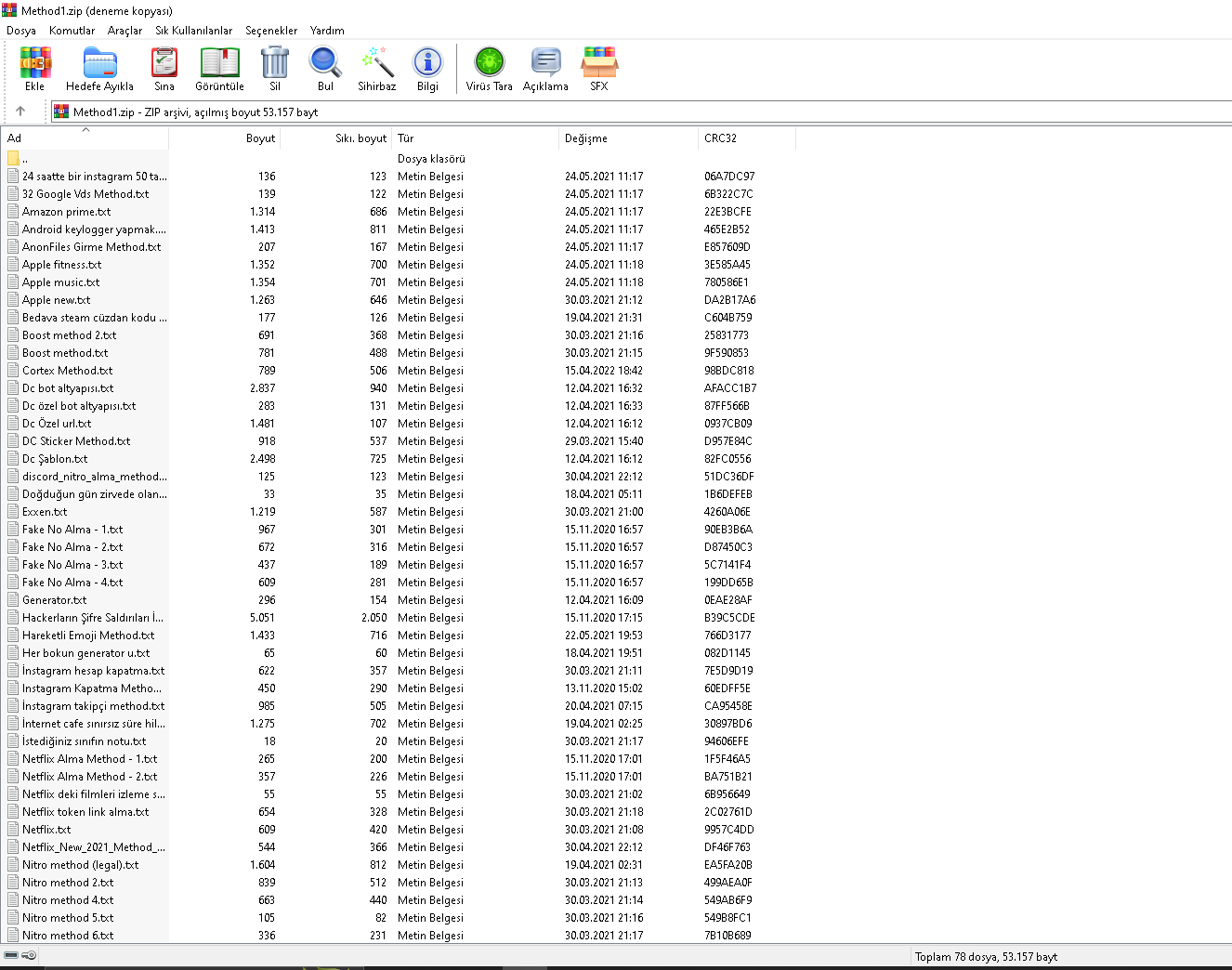Select file 'Apple music.txt'

(x=60, y=282)
